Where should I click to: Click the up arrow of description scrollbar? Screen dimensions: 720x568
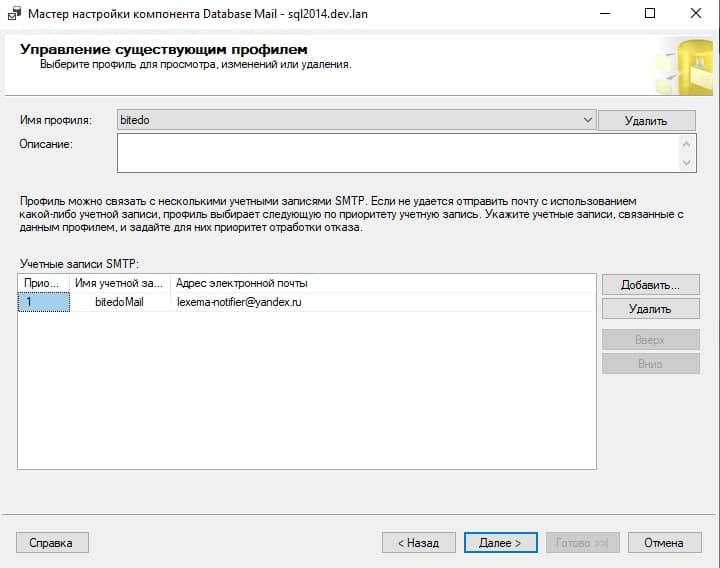click(x=686, y=144)
